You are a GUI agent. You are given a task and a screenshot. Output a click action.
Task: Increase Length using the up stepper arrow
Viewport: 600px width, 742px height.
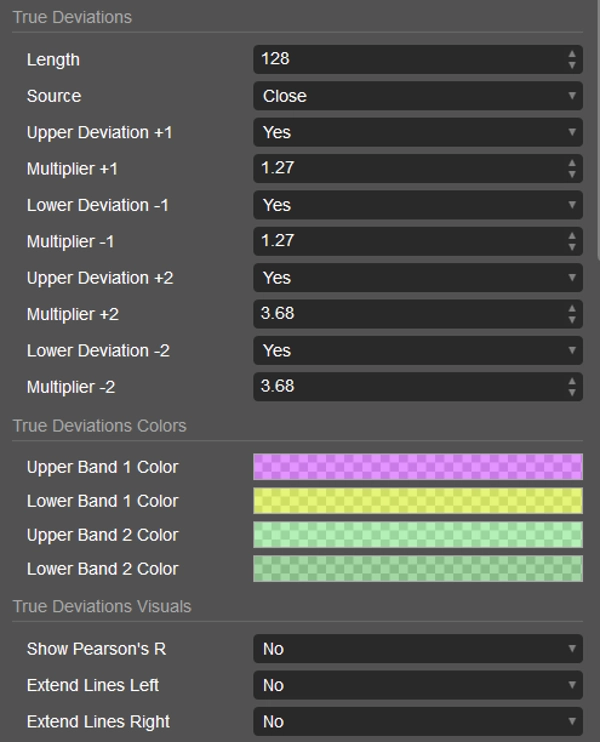[x=572, y=54]
